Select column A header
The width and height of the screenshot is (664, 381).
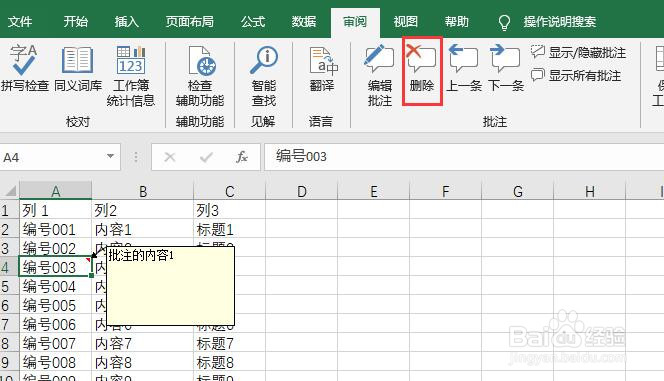55,191
